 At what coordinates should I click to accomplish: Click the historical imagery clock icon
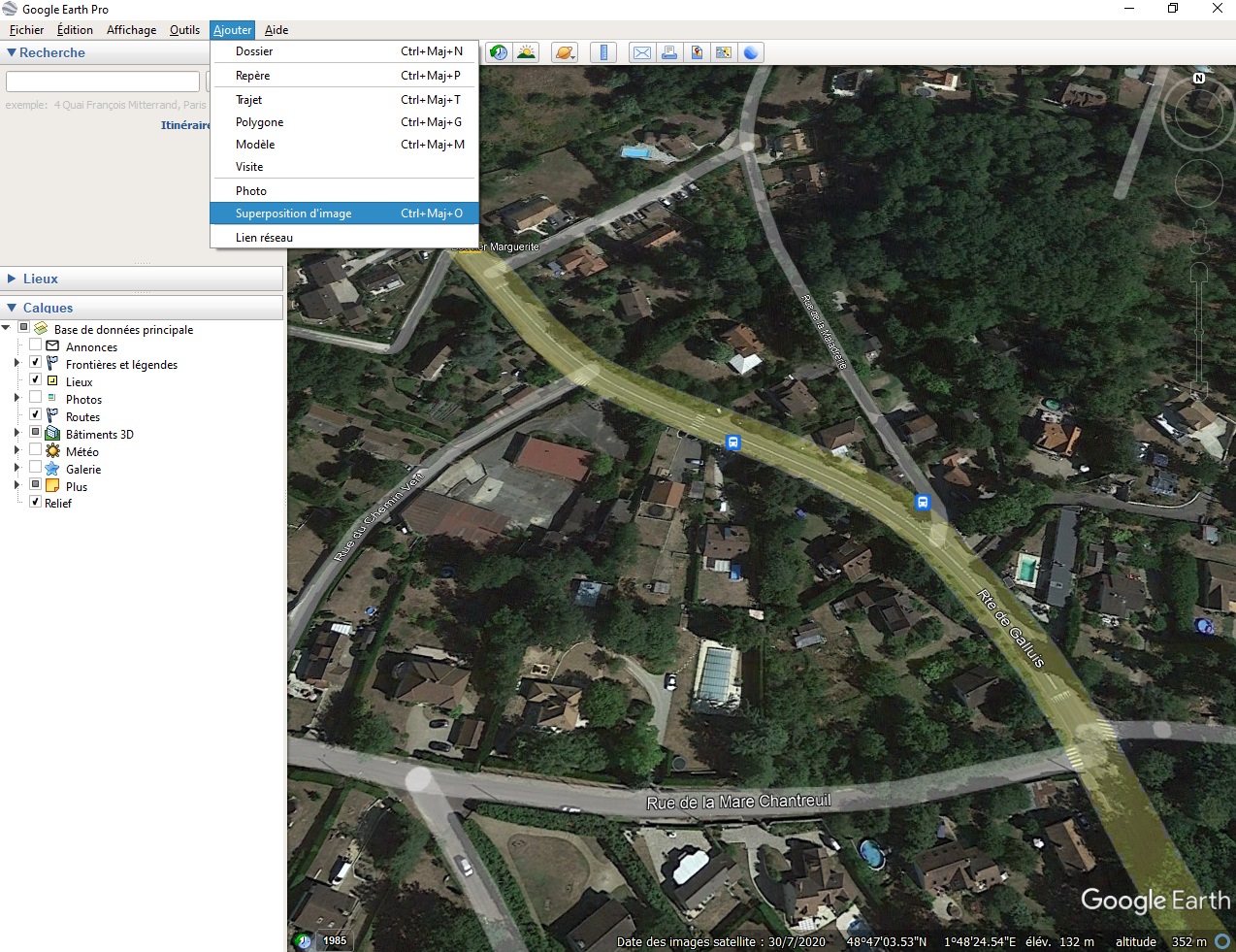(498, 52)
